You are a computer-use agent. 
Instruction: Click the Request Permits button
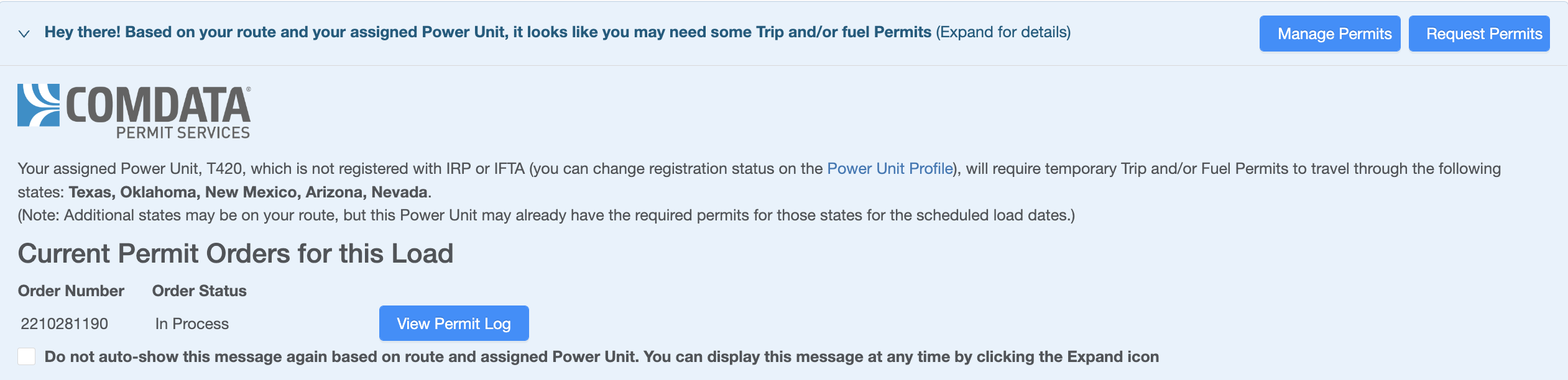(x=1479, y=34)
